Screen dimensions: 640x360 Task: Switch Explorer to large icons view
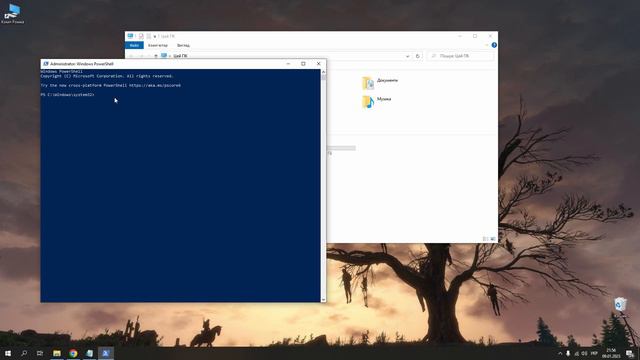493,239
